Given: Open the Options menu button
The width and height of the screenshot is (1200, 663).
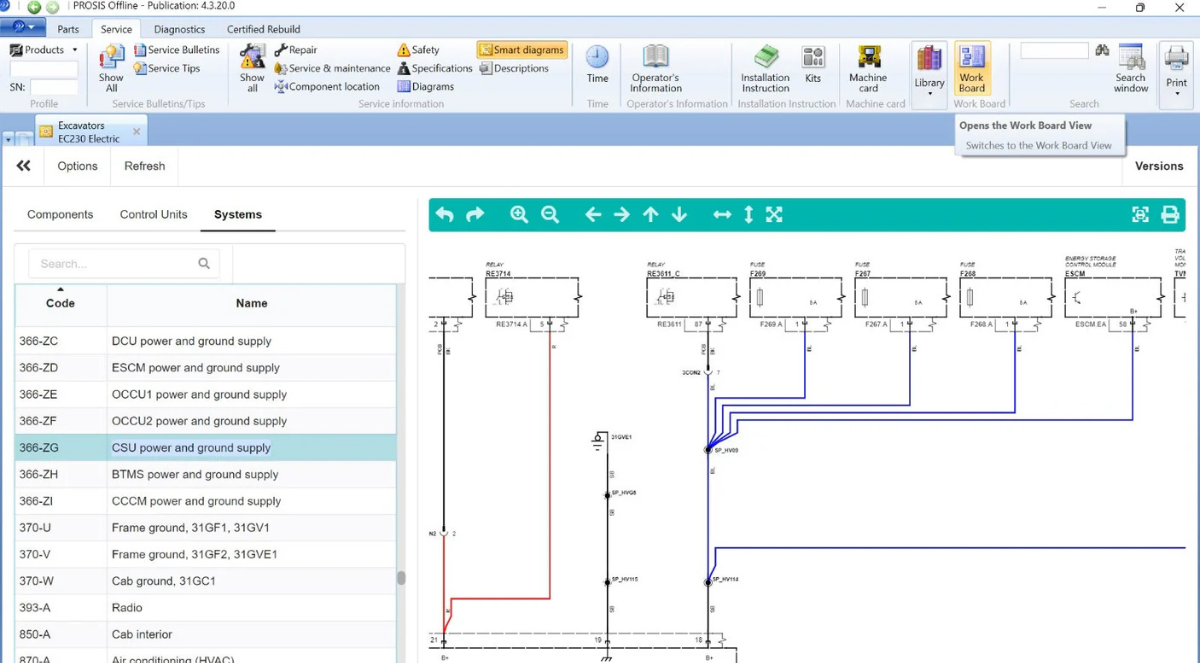Looking at the screenshot, I should coord(77,166).
